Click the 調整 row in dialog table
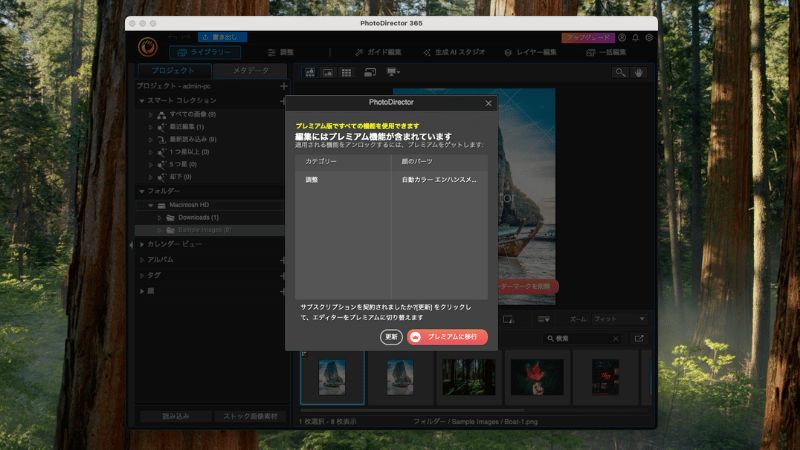This screenshot has height=450, width=800. [x=391, y=180]
